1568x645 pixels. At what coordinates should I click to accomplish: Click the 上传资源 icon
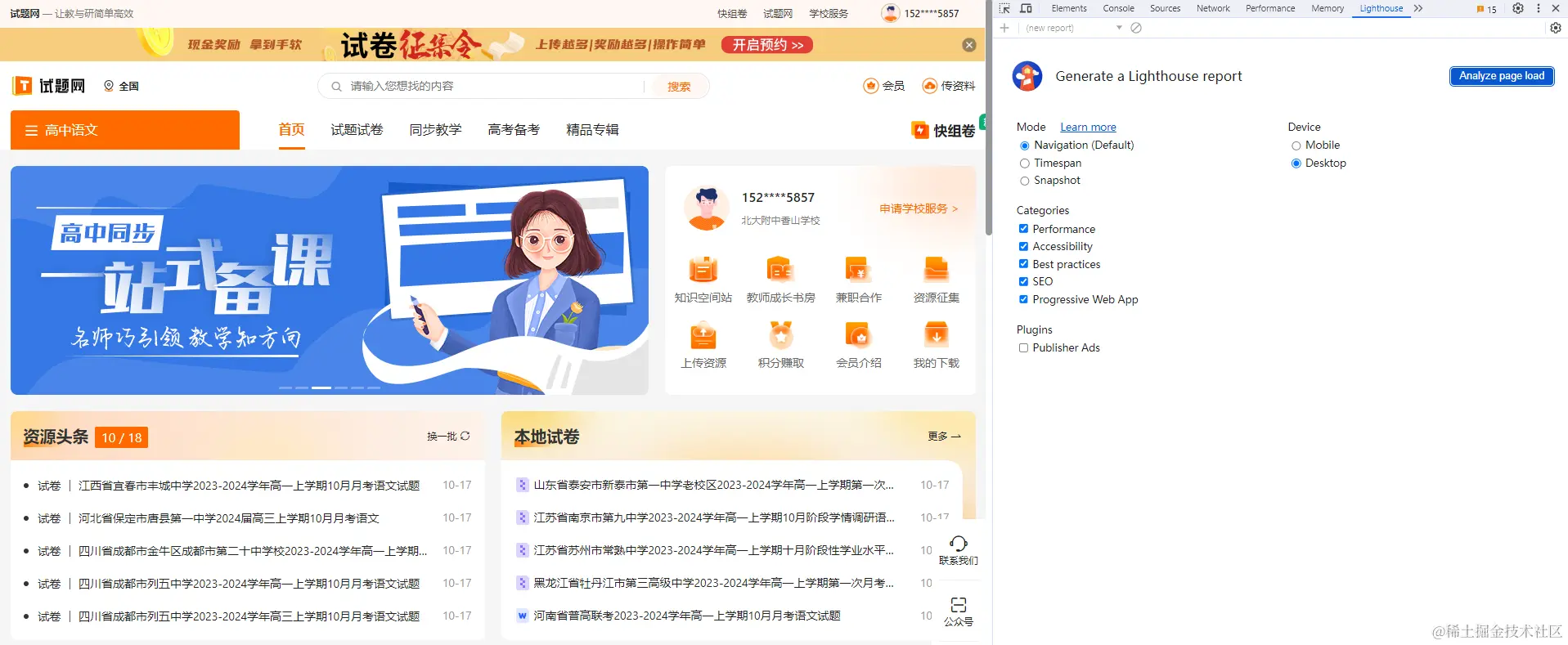click(x=703, y=335)
